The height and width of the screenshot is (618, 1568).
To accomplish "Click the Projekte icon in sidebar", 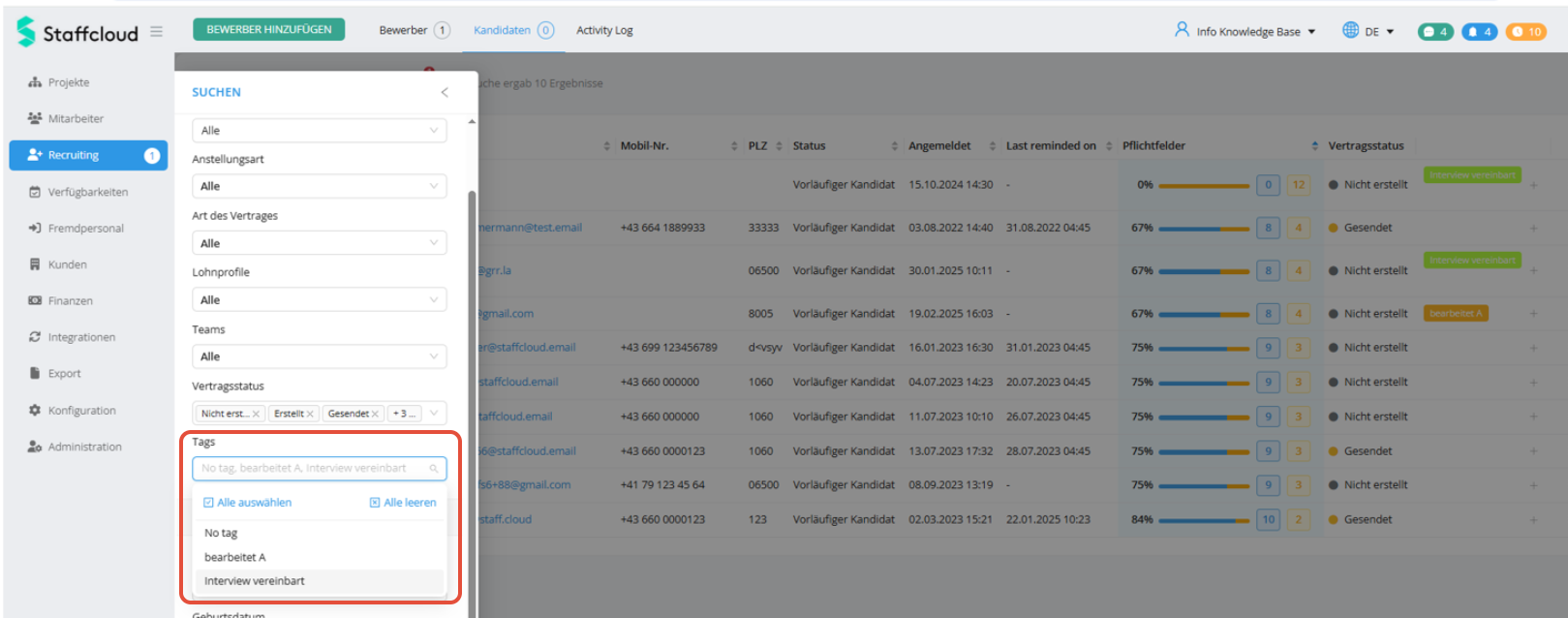I will coord(35,82).
